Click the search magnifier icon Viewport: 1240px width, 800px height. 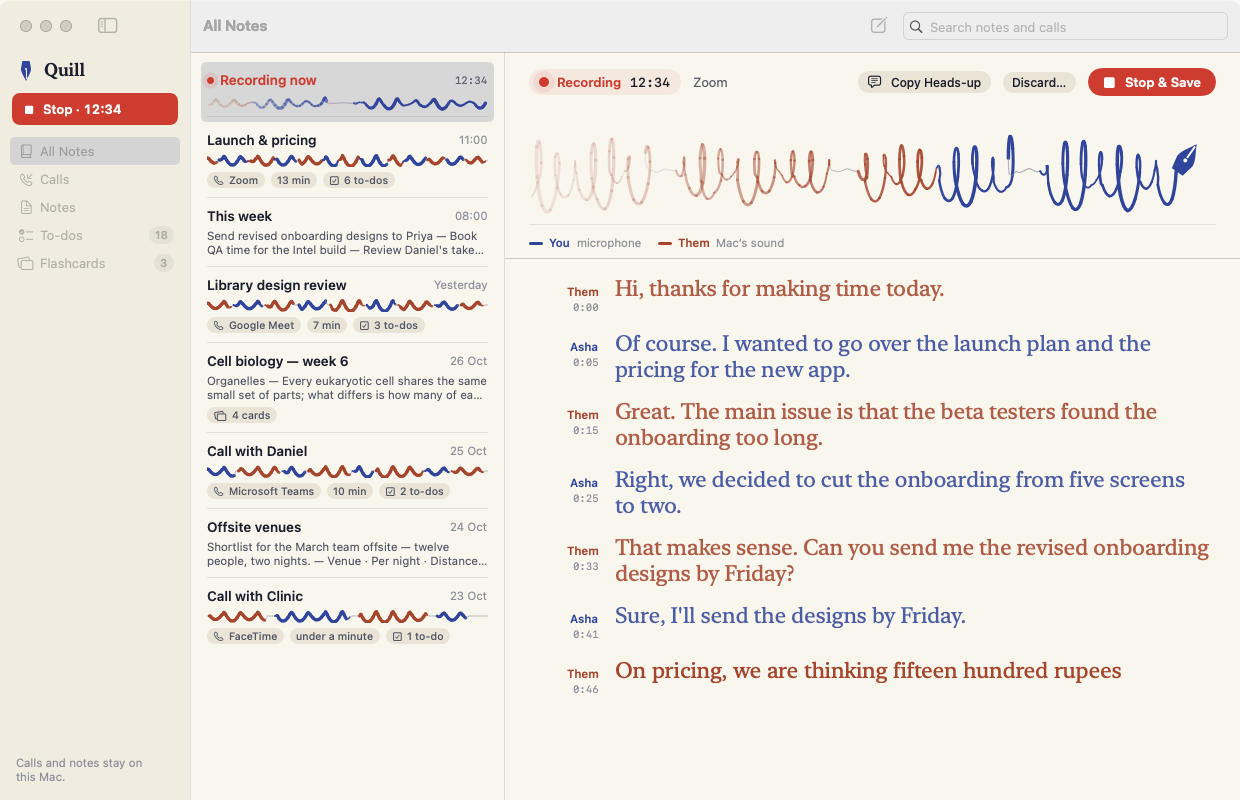(x=916, y=27)
